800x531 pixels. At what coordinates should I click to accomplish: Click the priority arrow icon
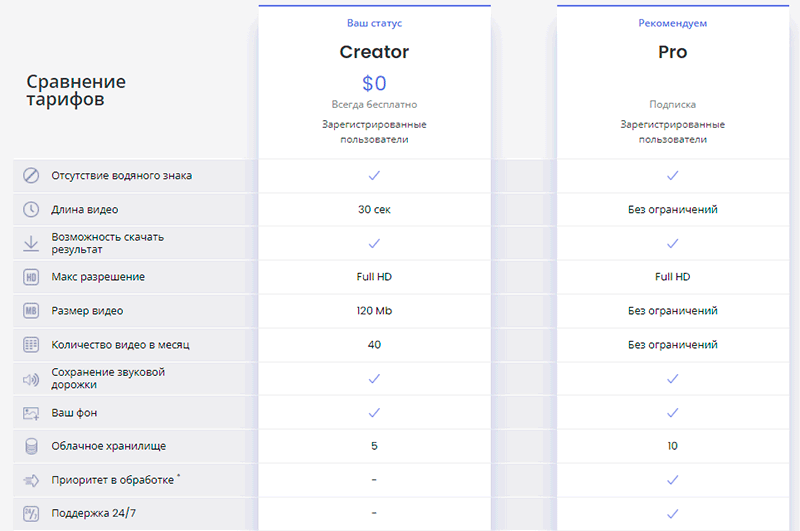[31, 481]
